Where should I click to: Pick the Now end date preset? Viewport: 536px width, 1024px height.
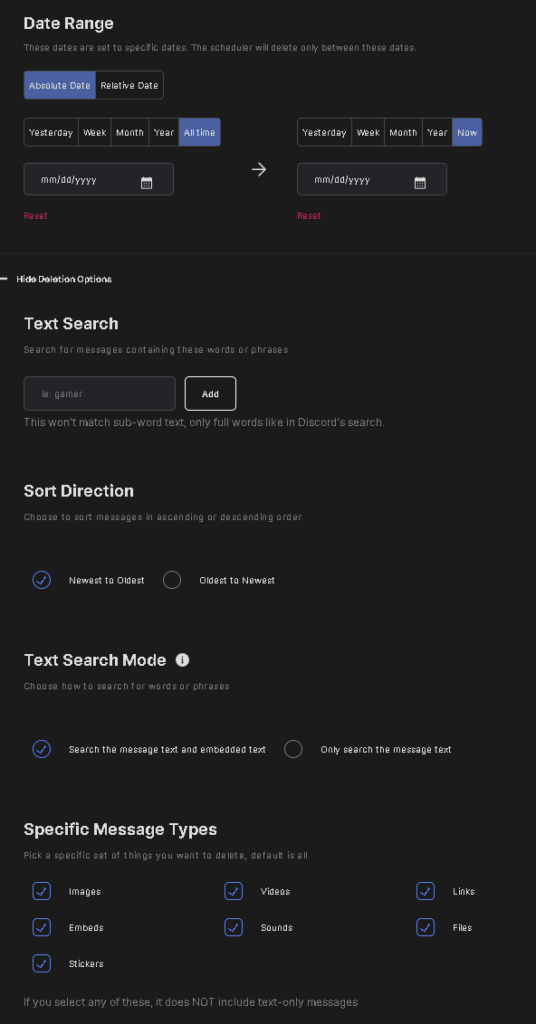(x=467, y=133)
